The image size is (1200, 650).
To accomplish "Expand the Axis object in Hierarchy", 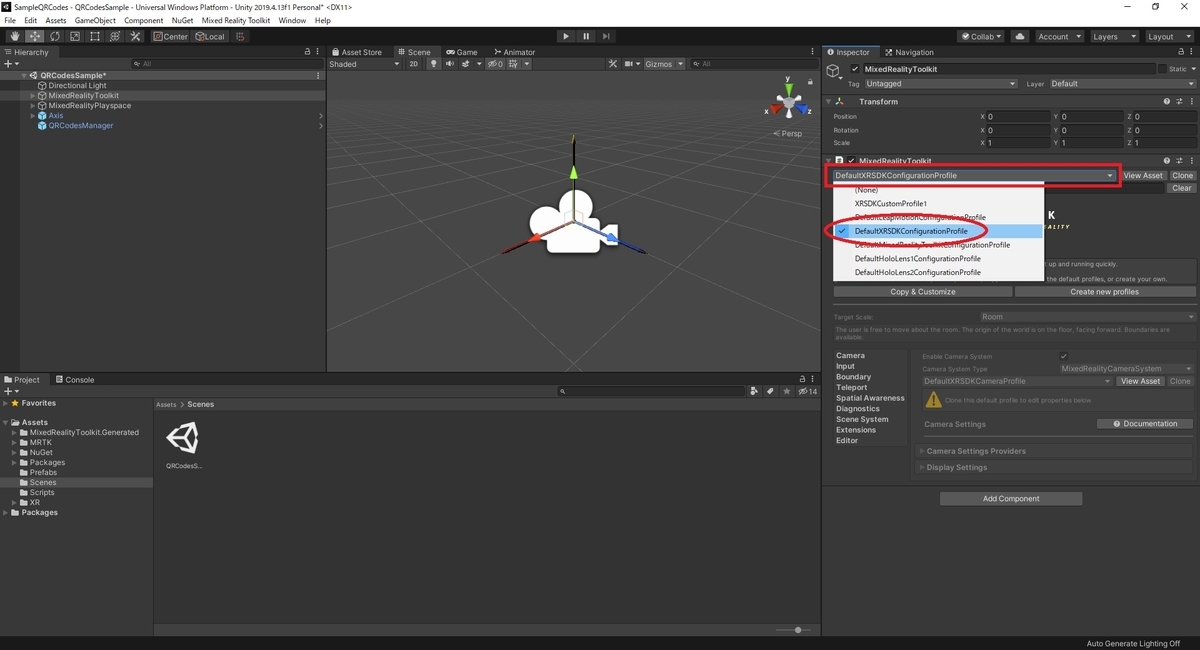I will tap(33, 116).
